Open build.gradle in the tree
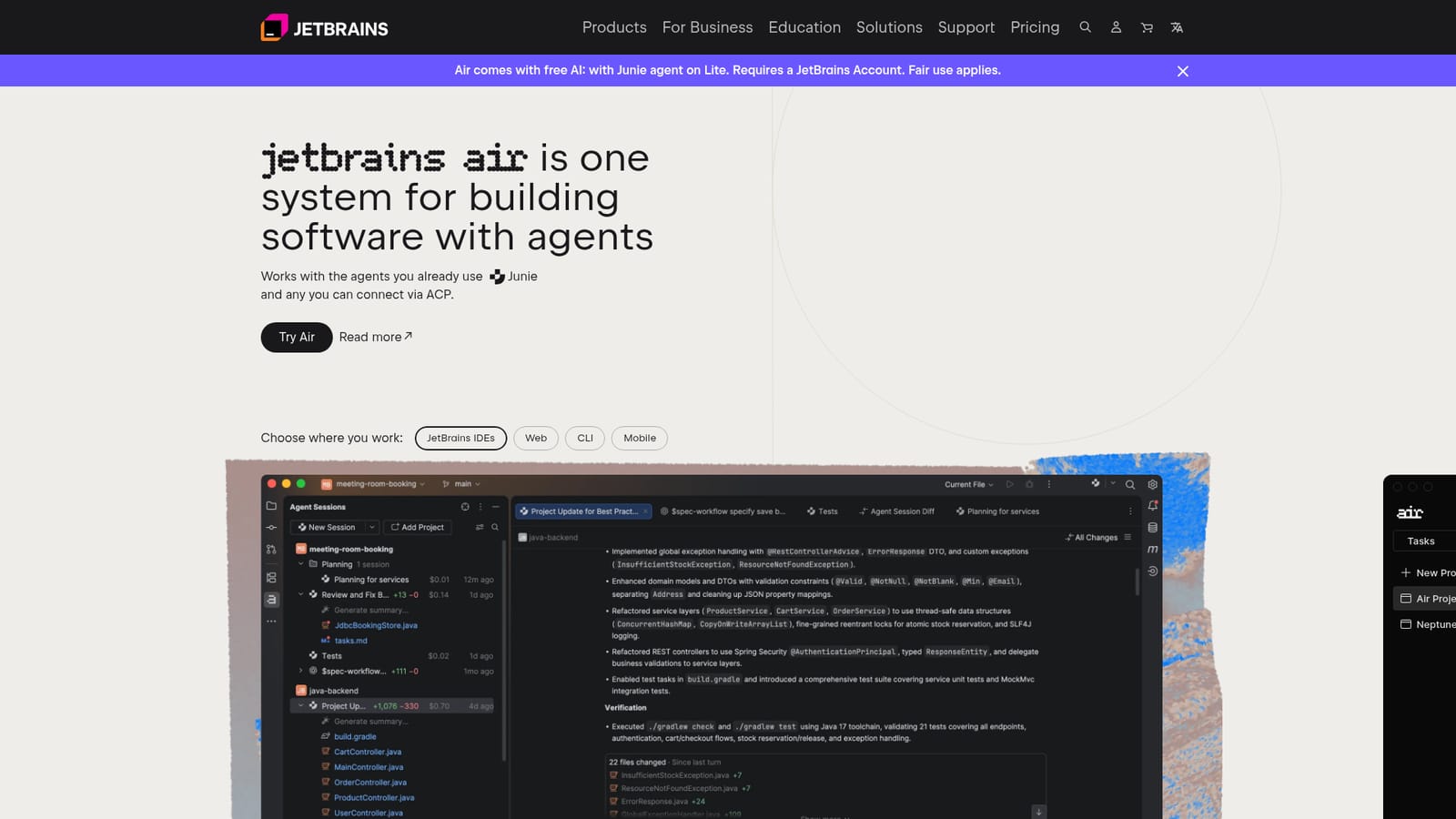Image resolution: width=1456 pixels, height=819 pixels. tap(355, 736)
